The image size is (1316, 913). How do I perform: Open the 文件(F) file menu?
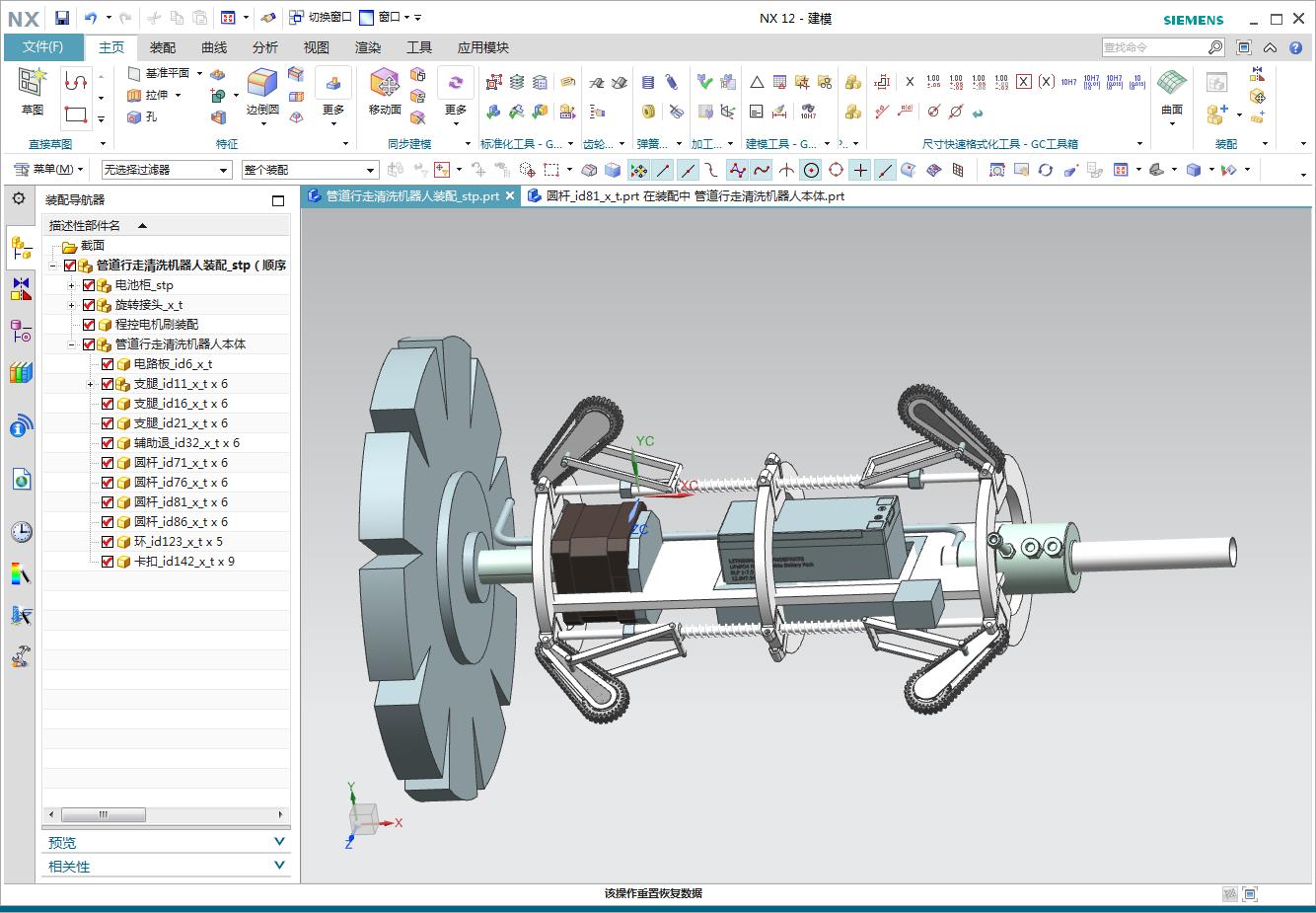[43, 47]
